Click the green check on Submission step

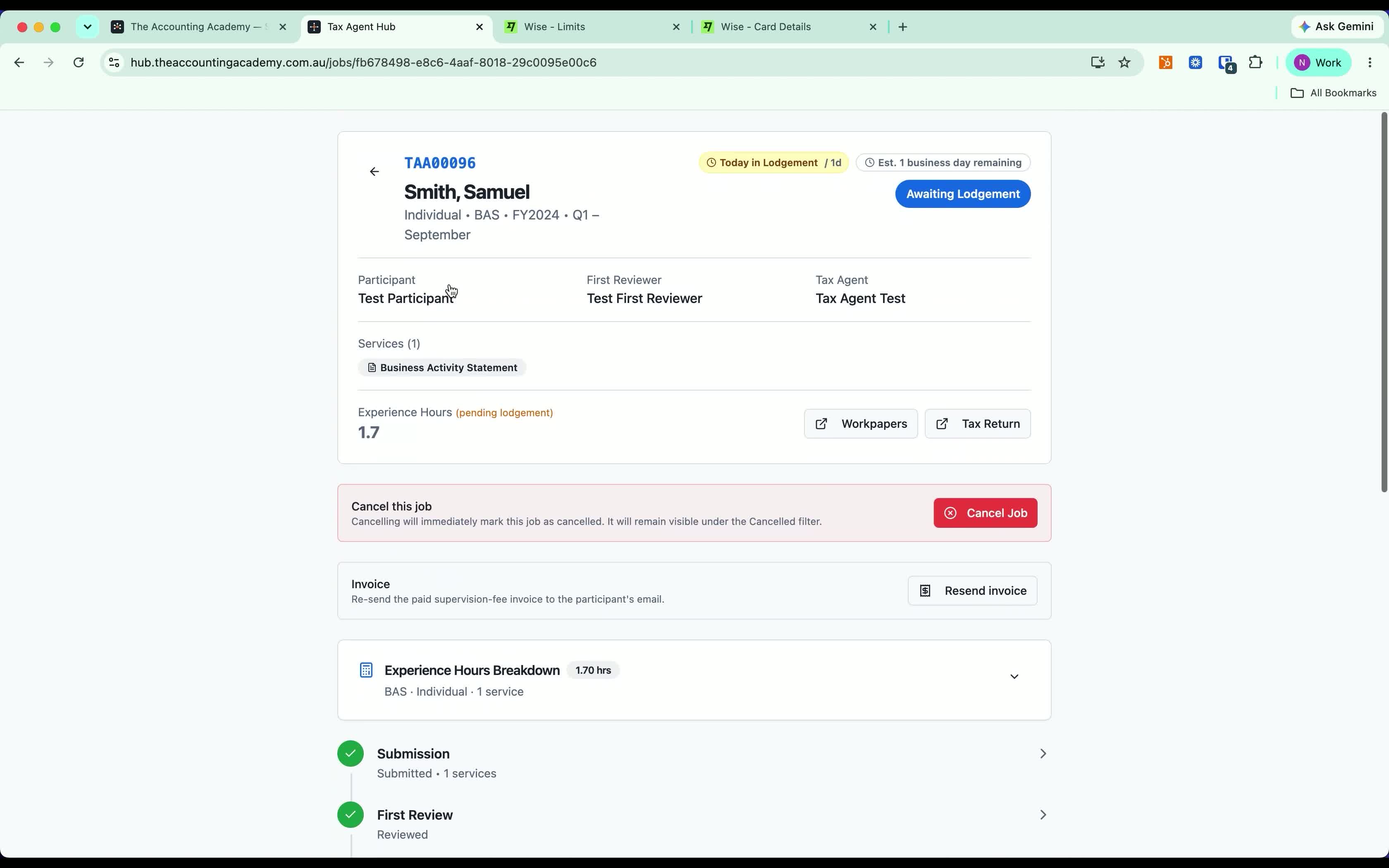click(x=351, y=754)
